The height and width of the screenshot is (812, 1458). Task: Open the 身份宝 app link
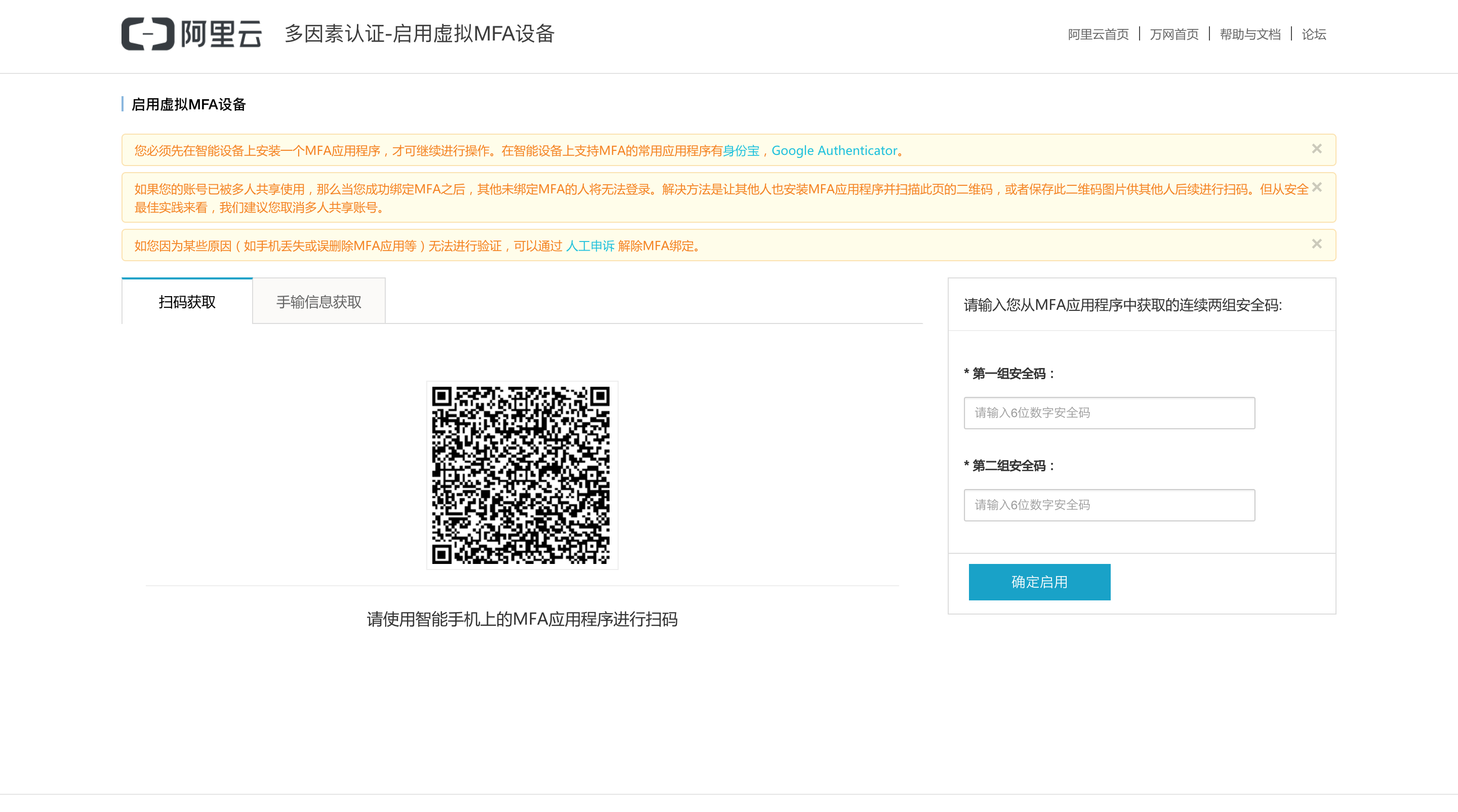pos(741,150)
